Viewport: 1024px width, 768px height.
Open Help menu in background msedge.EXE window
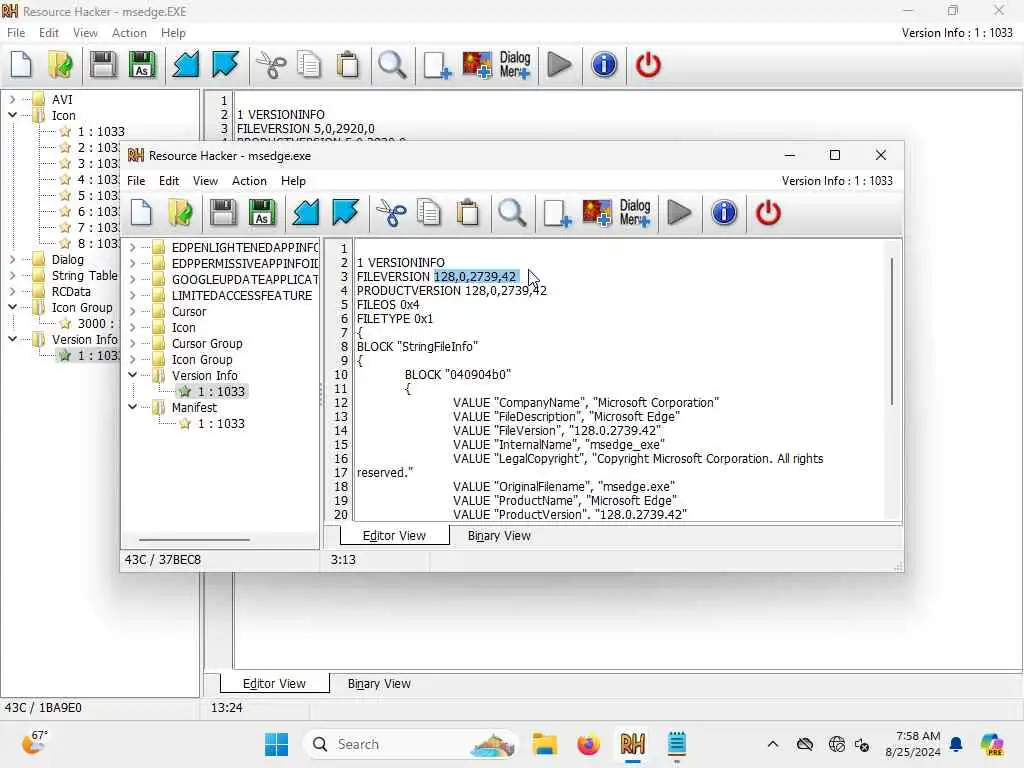[x=173, y=33]
